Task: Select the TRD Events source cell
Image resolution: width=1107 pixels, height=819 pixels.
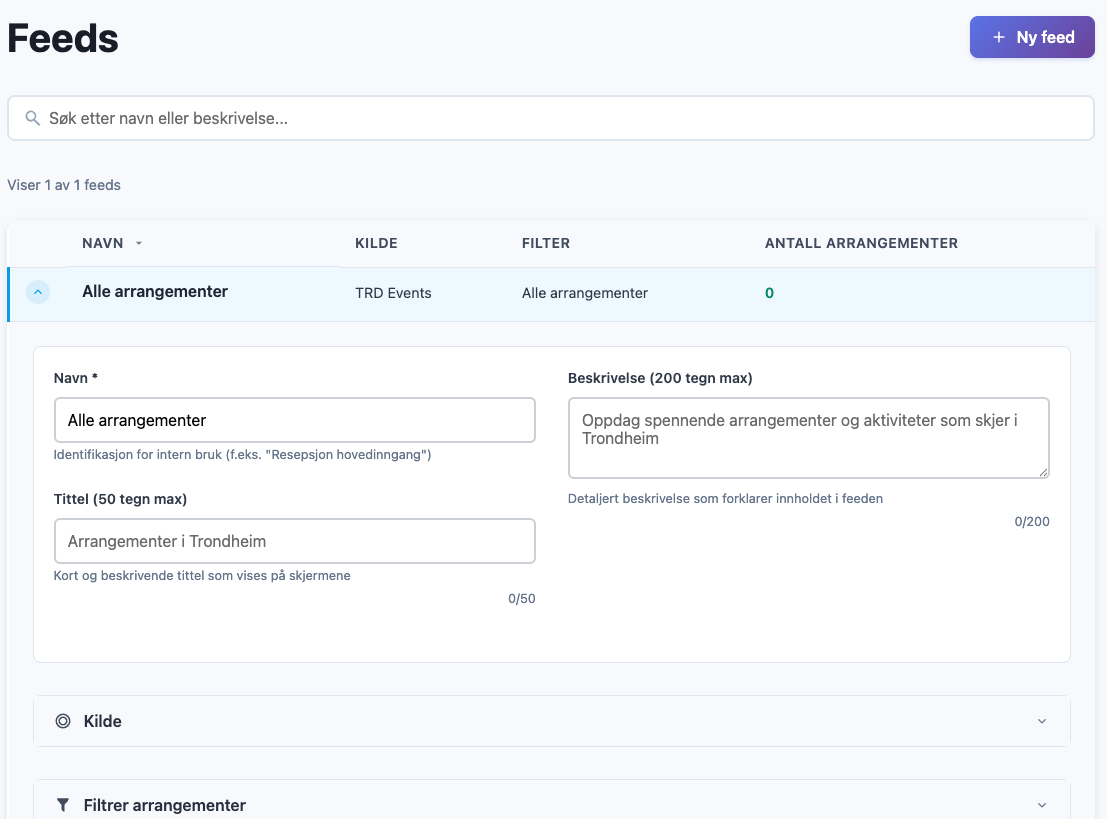Action: (393, 293)
